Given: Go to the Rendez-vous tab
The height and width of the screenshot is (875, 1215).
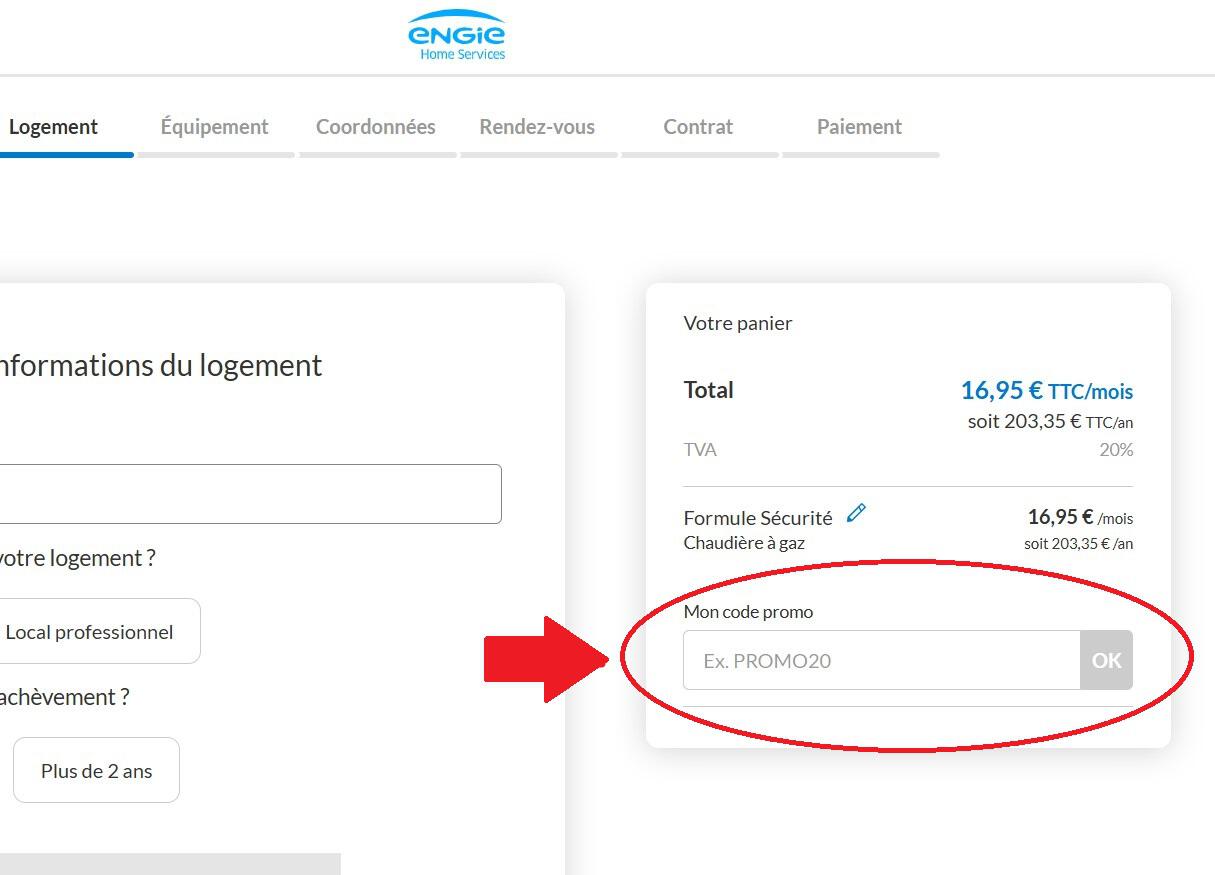Looking at the screenshot, I should click(x=536, y=126).
